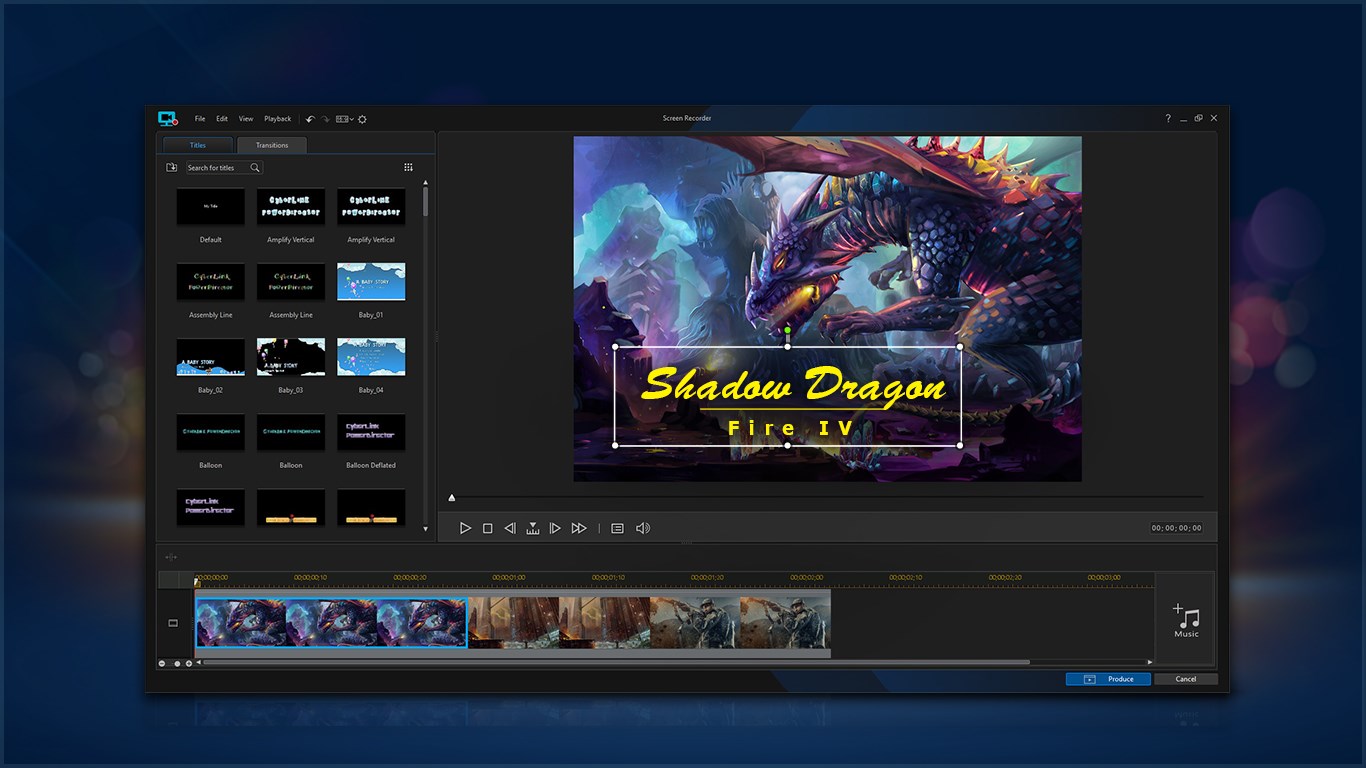This screenshot has height=768, width=1366.
Task: Switch to the Titles tab
Action: pos(198,145)
